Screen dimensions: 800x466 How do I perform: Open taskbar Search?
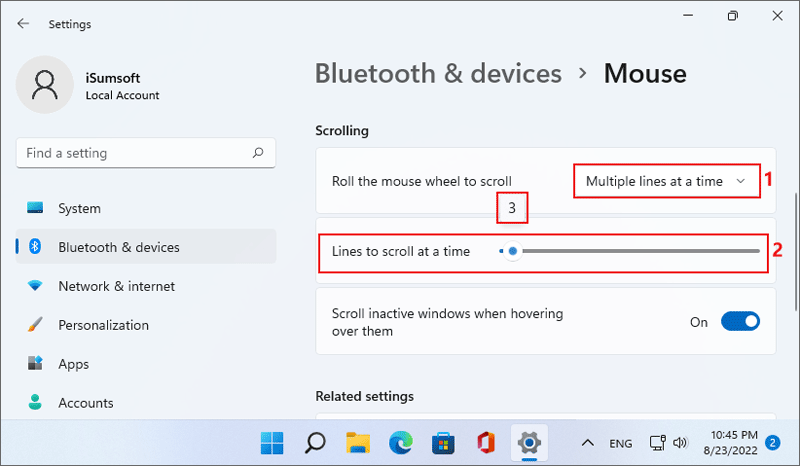315,443
